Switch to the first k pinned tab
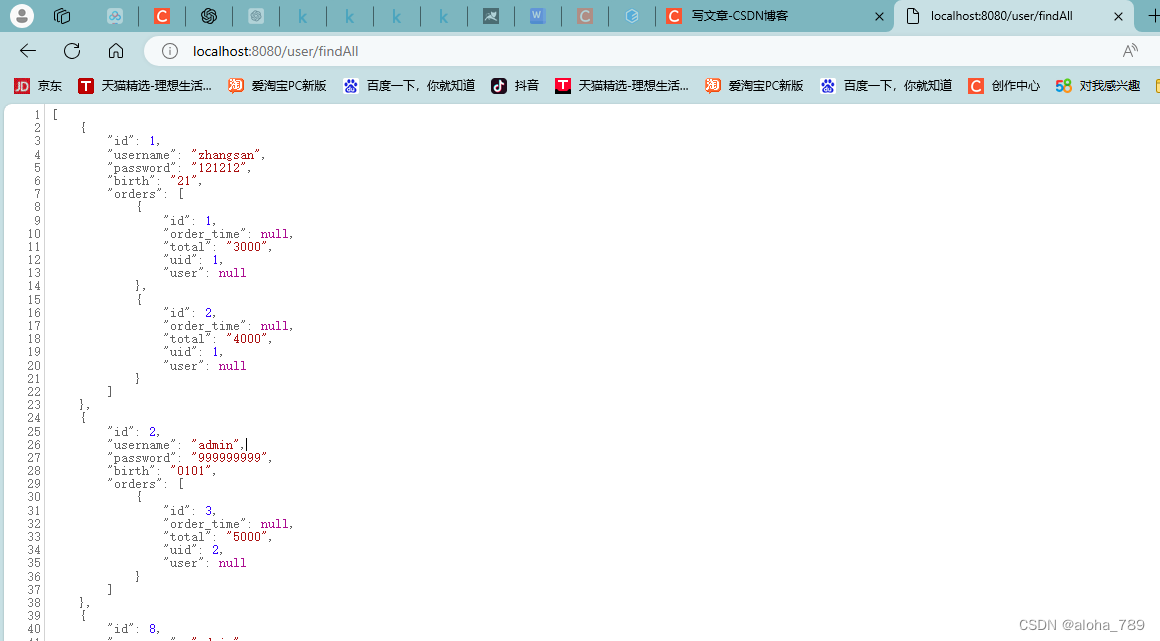 [x=303, y=16]
